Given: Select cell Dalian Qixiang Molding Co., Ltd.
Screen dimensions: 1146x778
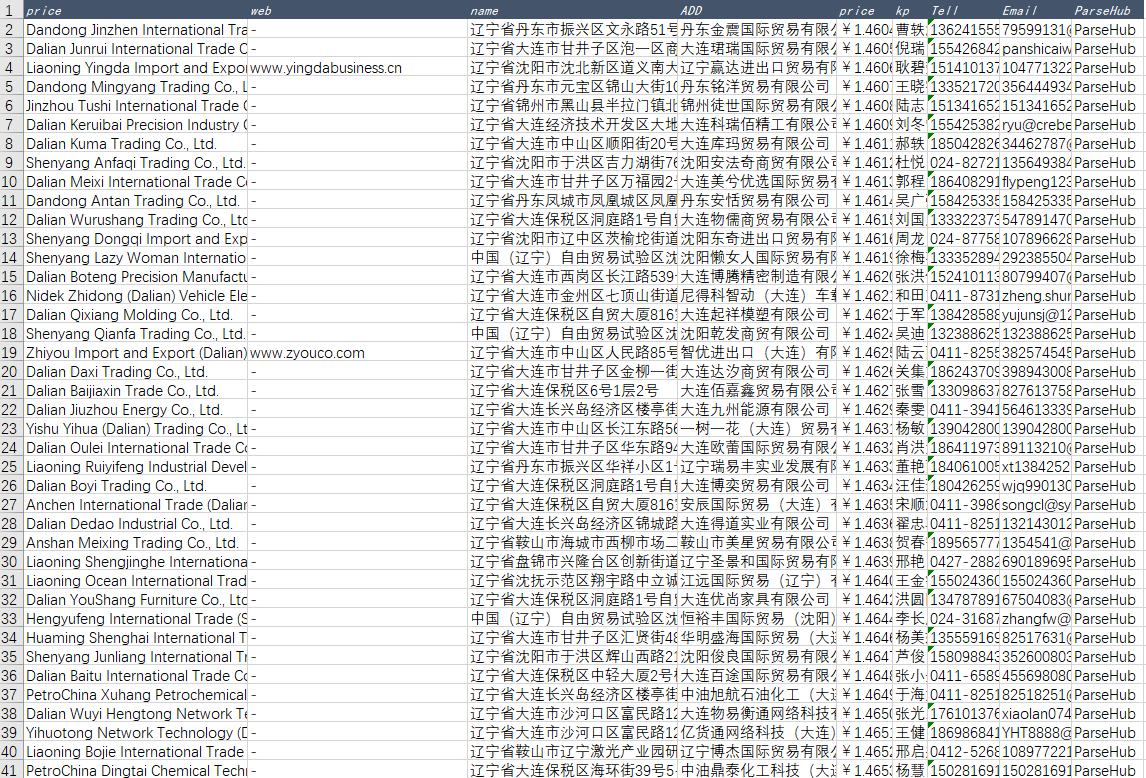Looking at the screenshot, I should [136, 315].
